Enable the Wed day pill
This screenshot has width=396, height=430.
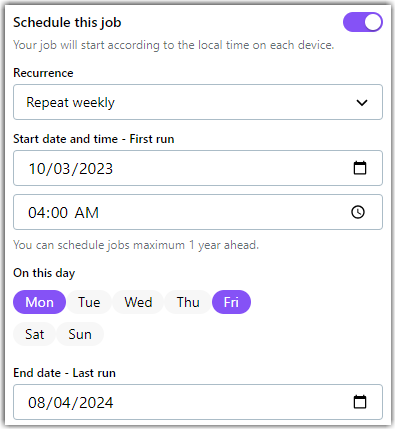point(138,302)
